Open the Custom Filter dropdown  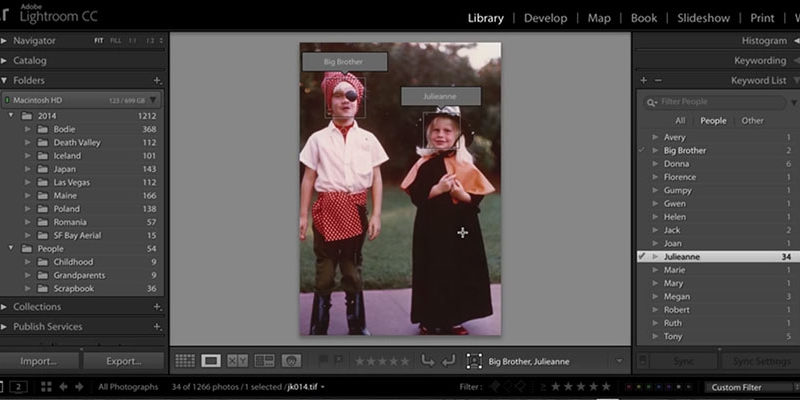pos(749,387)
